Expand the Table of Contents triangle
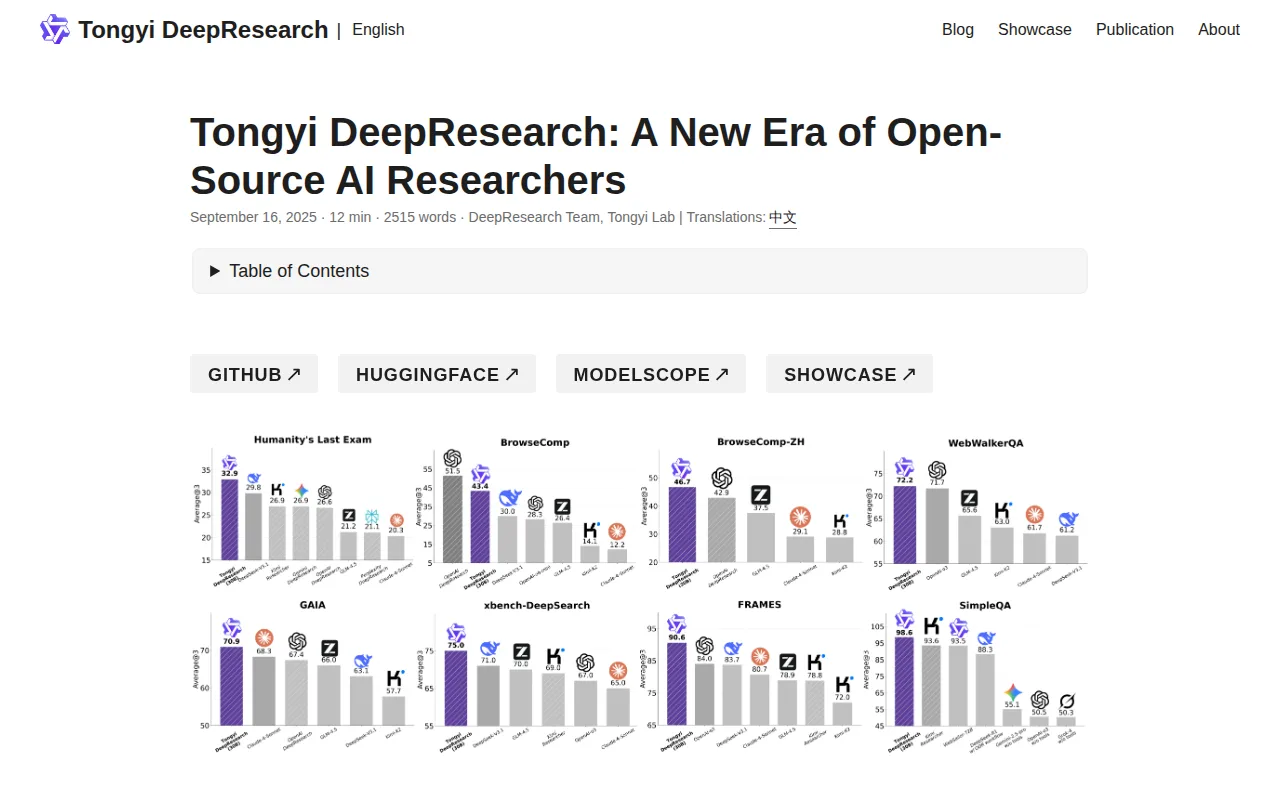The height and width of the screenshot is (800, 1280). click(215, 271)
